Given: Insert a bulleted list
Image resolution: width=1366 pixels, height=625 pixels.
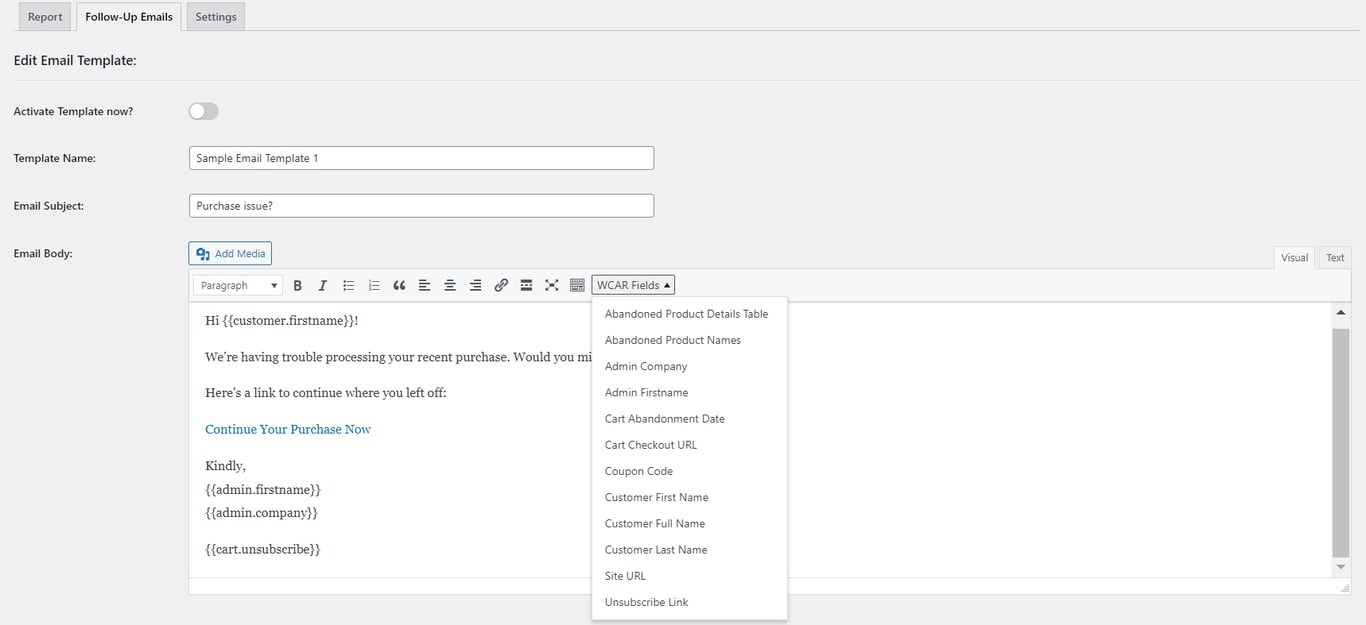Looking at the screenshot, I should [348, 285].
